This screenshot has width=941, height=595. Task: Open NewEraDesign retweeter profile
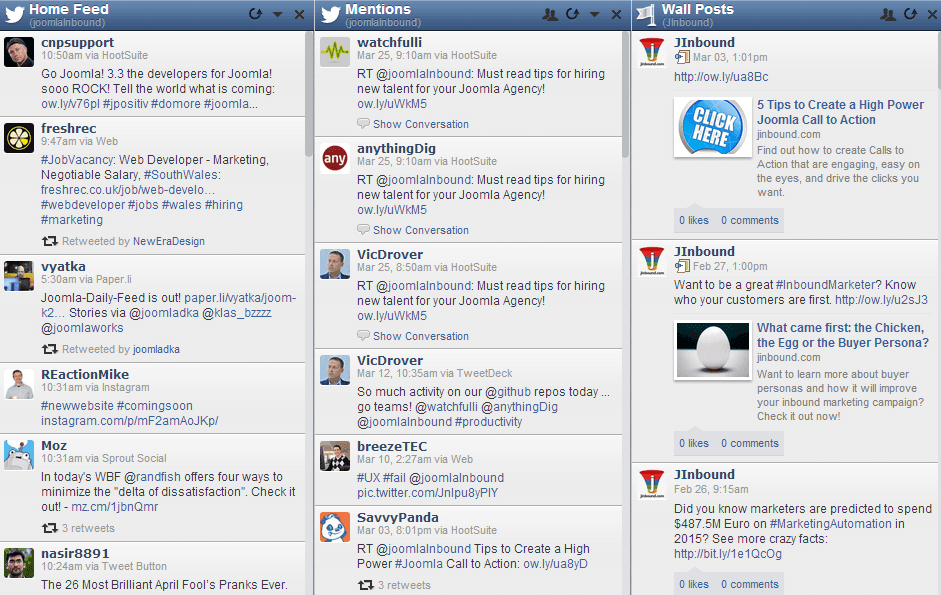pyautogui.click(x=169, y=241)
